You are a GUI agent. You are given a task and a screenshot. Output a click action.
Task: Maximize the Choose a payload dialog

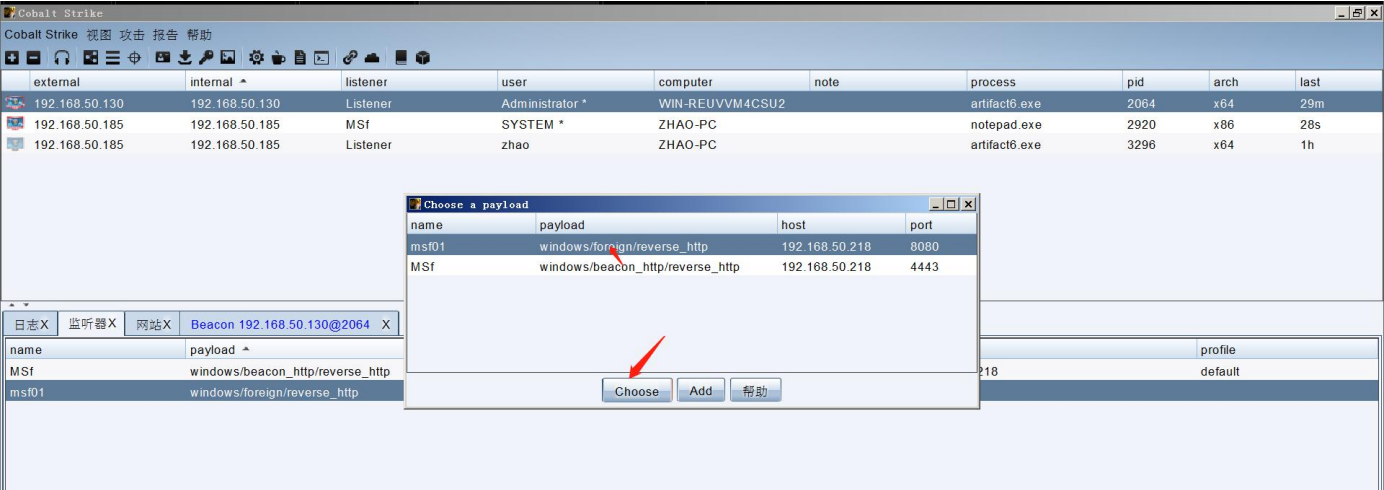click(x=952, y=204)
